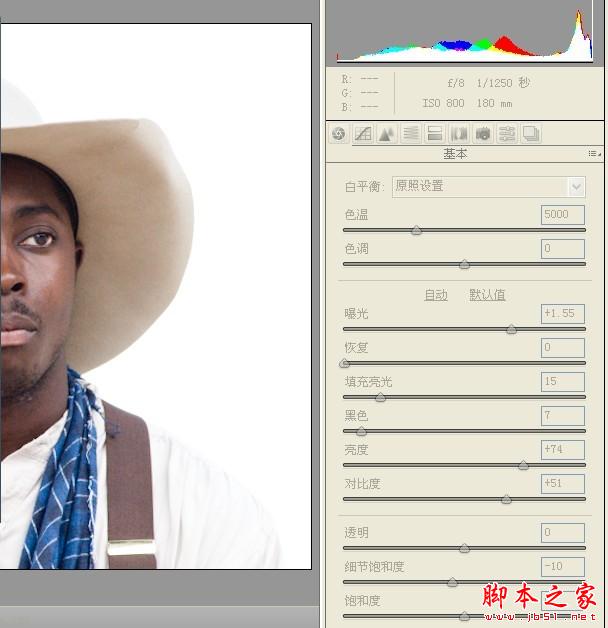The height and width of the screenshot is (628, 608).
Task: Click the 色调 tint slider handle
Action: point(464,264)
